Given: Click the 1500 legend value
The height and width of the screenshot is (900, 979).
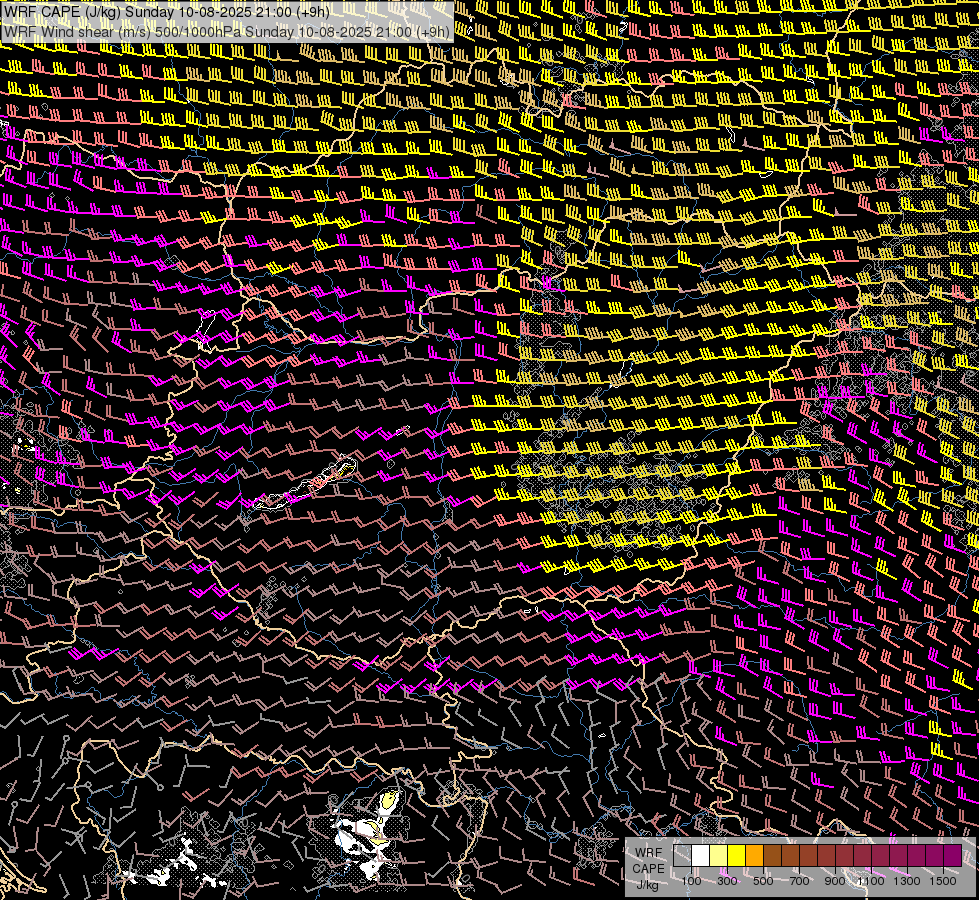Looking at the screenshot, I should click(943, 881).
